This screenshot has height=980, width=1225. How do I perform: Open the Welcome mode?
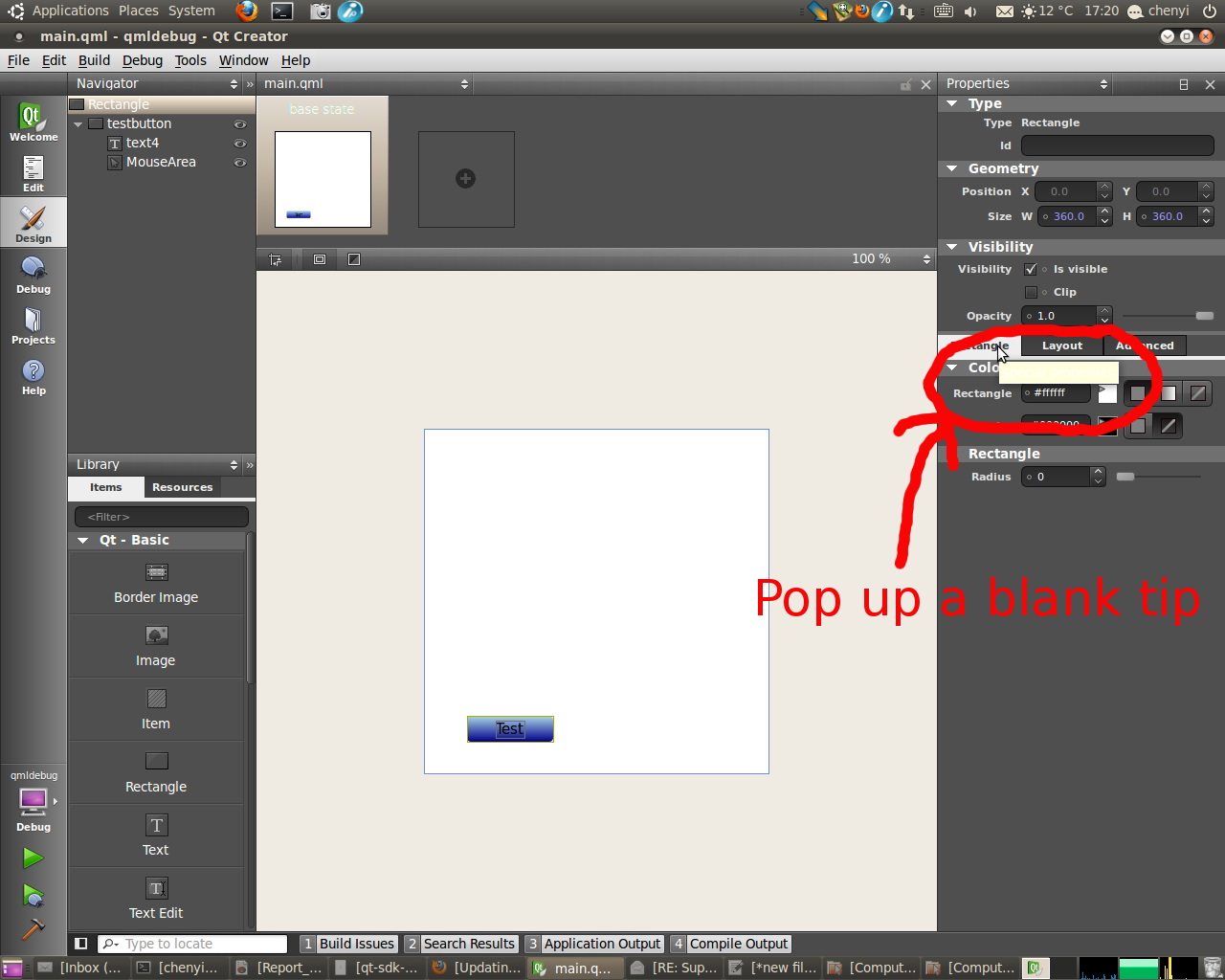(33, 122)
